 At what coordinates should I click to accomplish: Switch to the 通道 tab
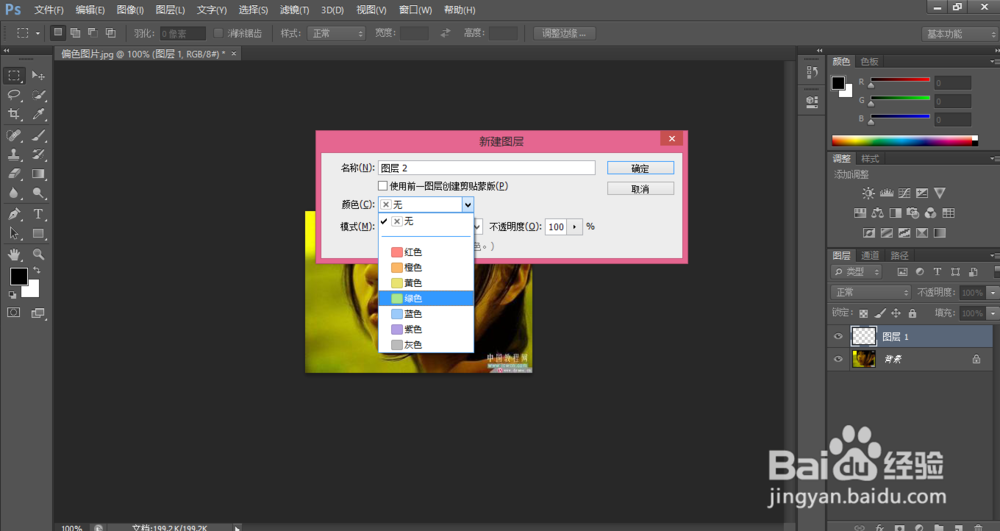click(x=870, y=256)
